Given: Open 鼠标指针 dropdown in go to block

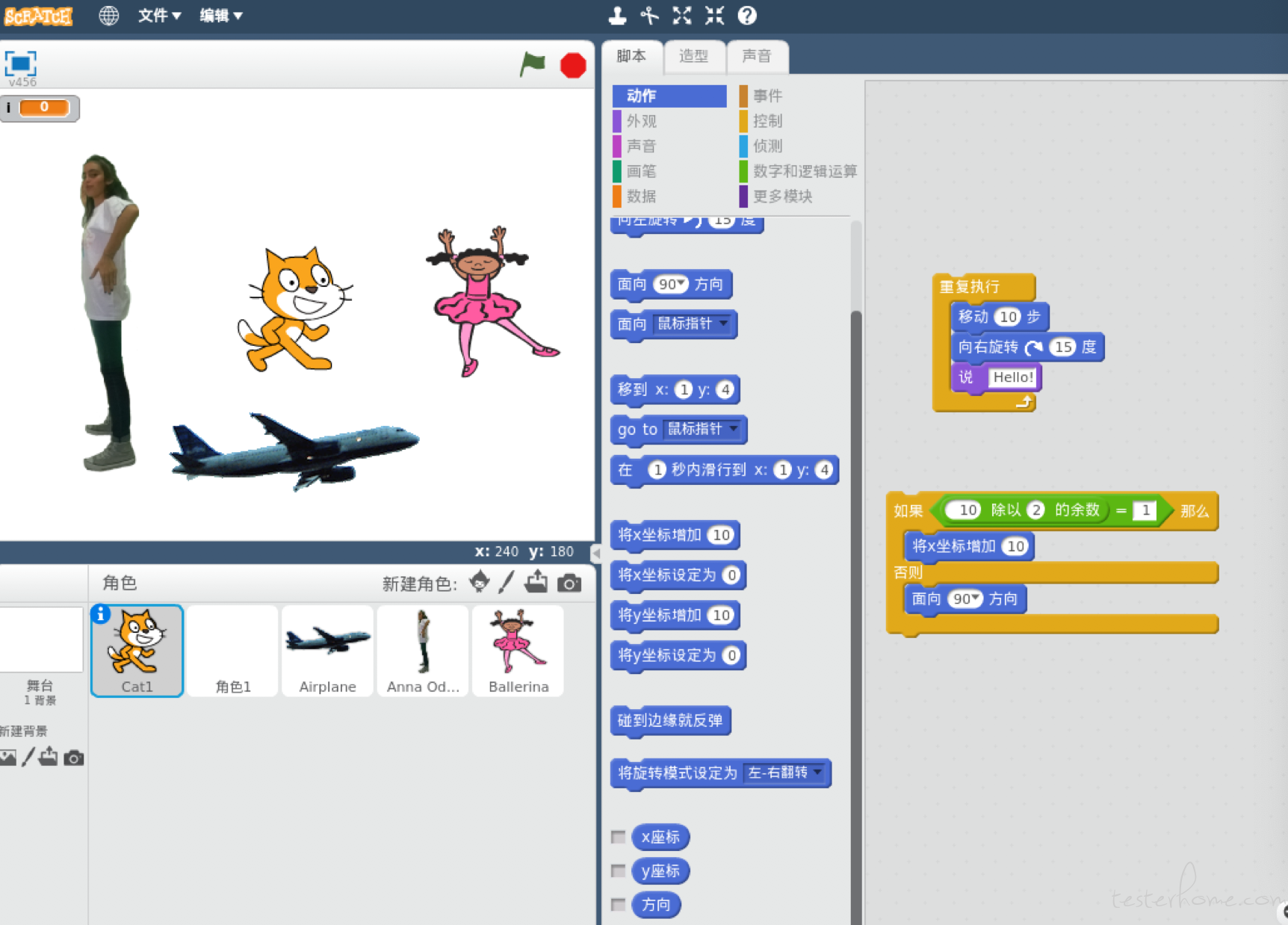Looking at the screenshot, I should pos(702,429).
